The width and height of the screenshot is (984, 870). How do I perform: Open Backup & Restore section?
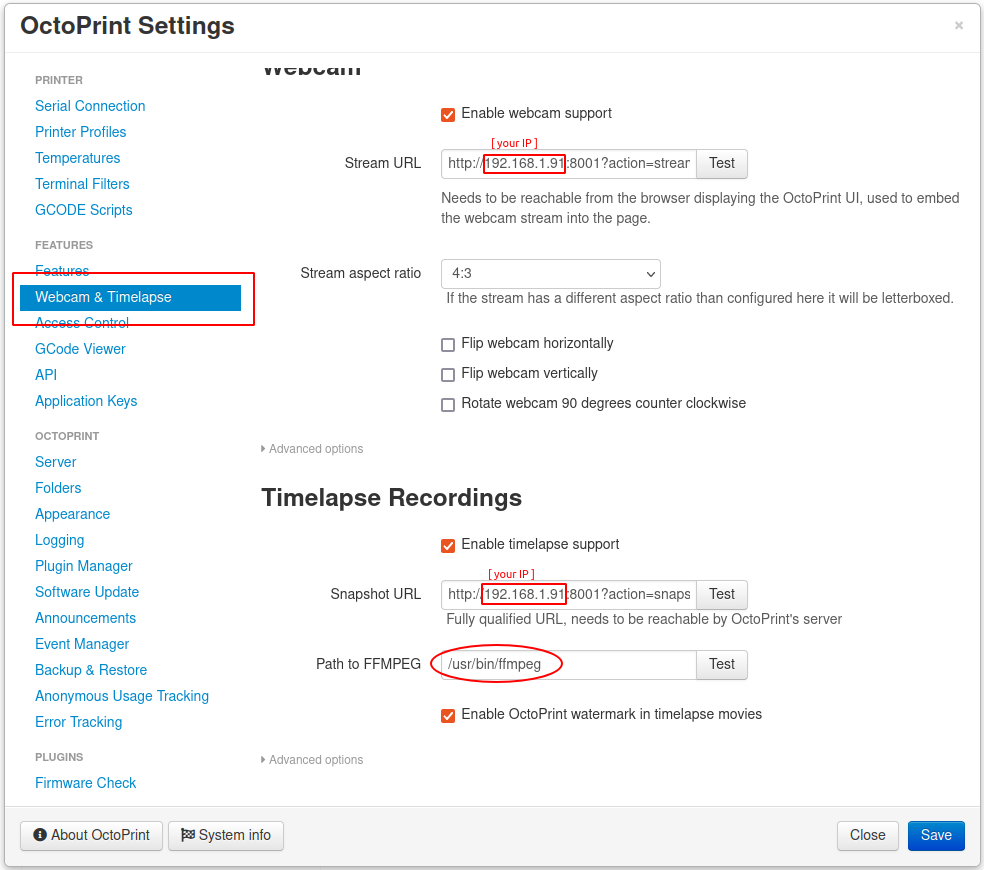click(x=91, y=670)
